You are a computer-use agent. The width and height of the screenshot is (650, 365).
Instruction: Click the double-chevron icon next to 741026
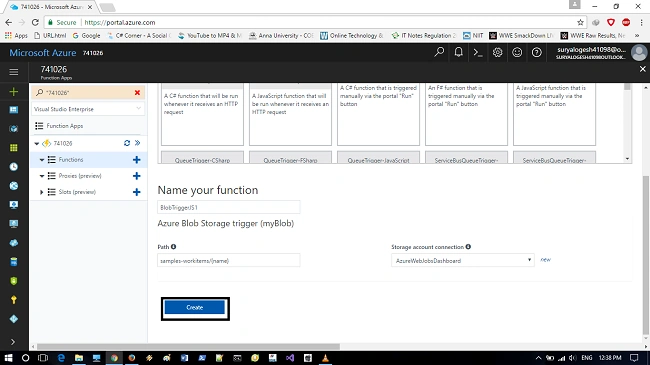[x=138, y=143]
